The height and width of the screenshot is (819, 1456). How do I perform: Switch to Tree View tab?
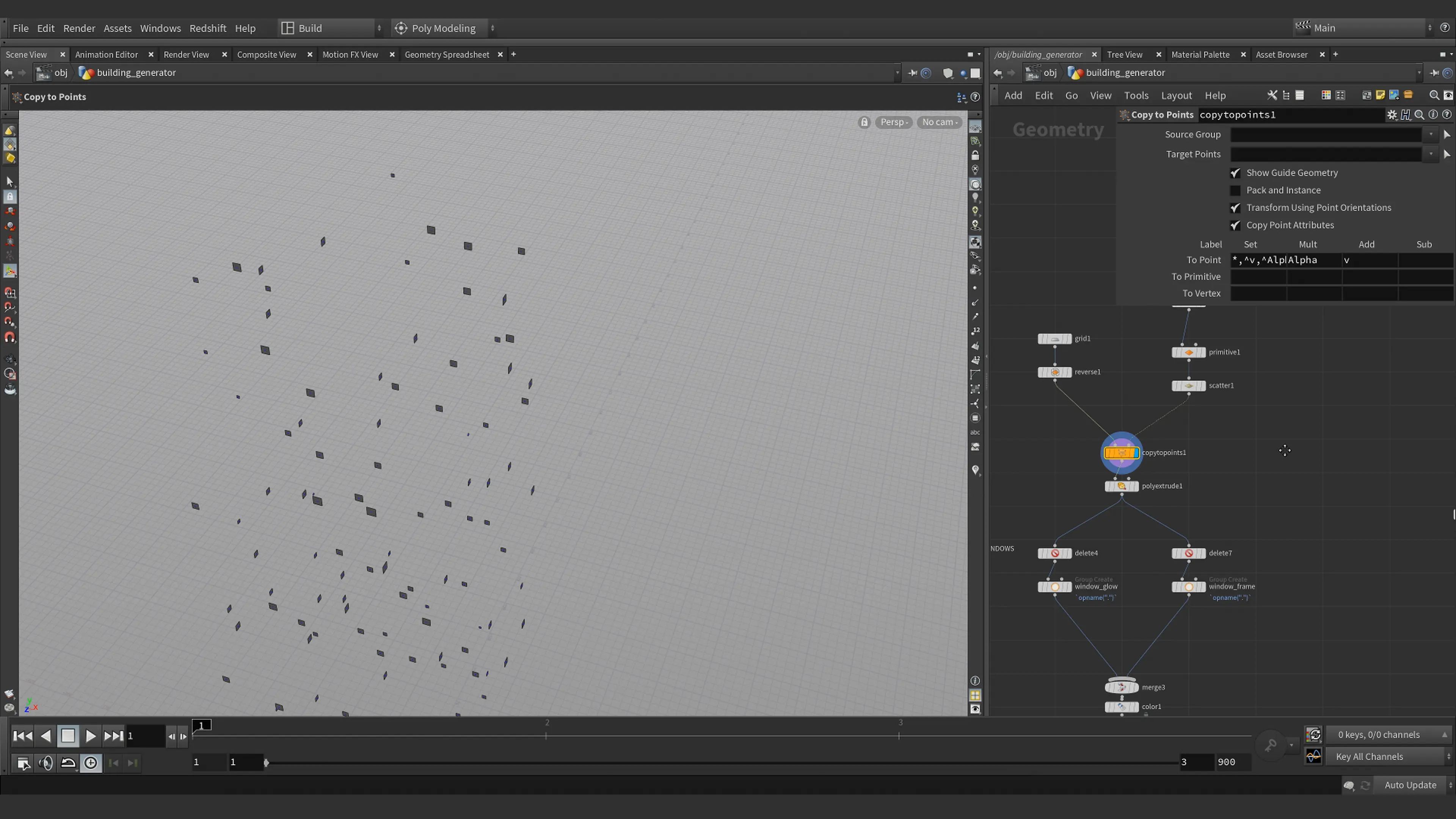[x=1125, y=55]
